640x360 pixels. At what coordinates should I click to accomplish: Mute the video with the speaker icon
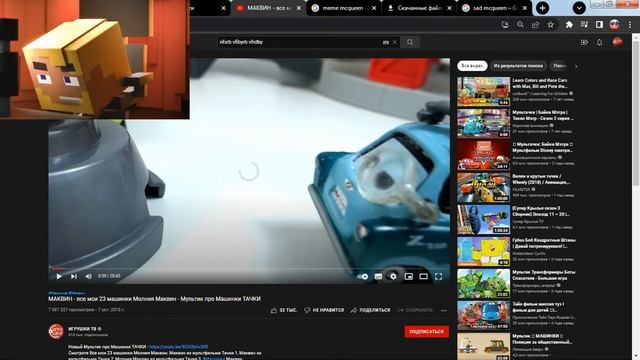point(89,276)
